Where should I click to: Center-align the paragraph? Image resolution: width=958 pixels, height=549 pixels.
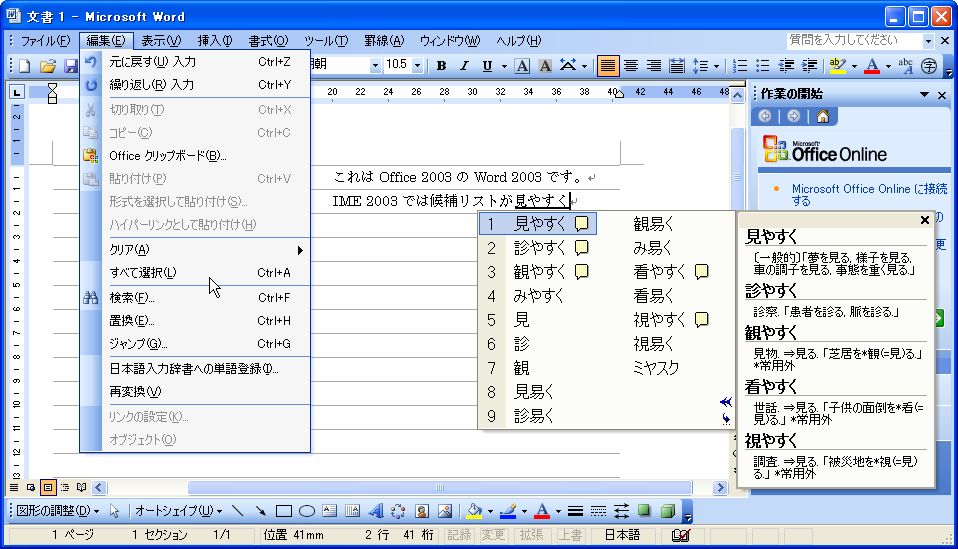631,65
